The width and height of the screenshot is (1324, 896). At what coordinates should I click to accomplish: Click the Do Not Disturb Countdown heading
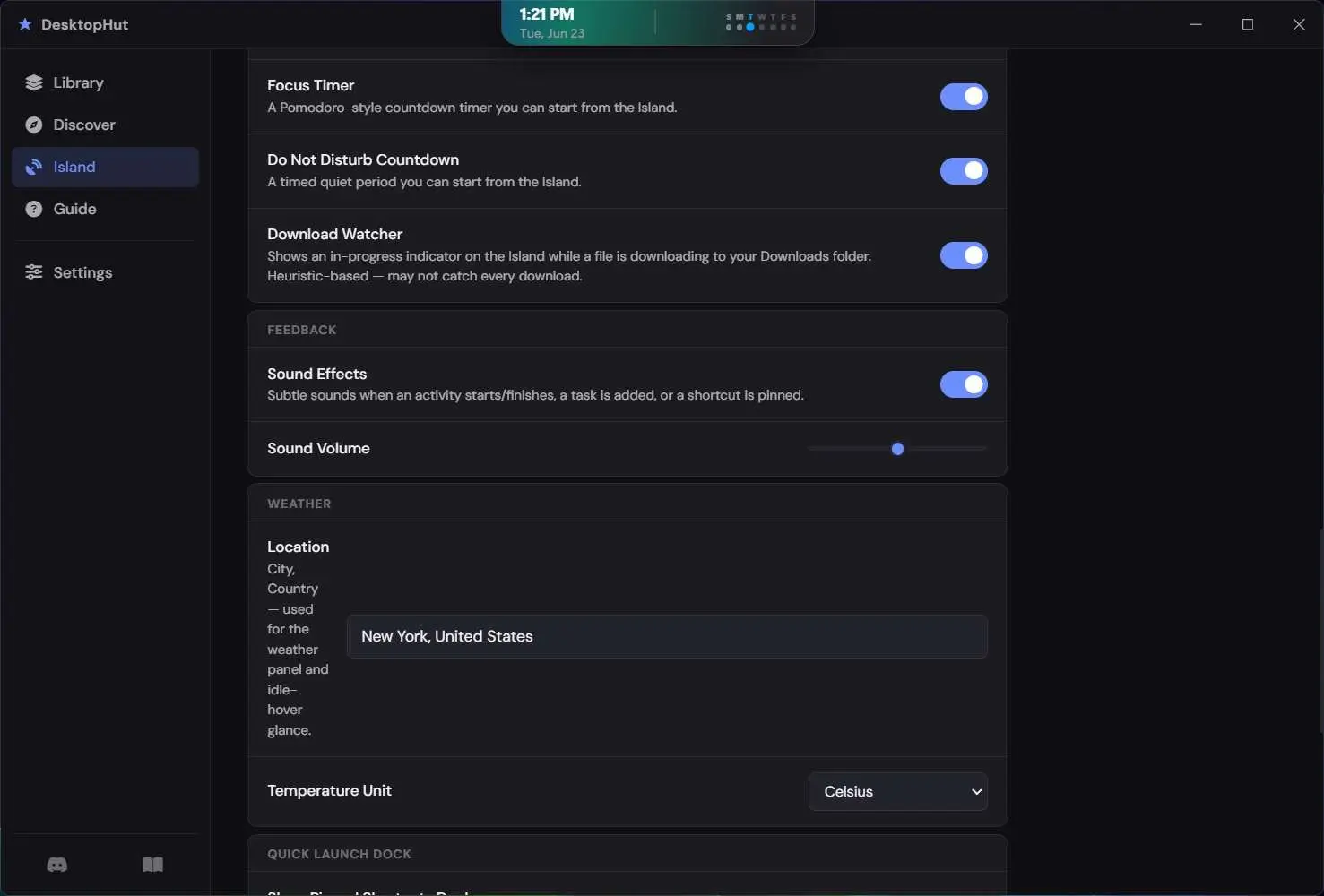point(363,159)
